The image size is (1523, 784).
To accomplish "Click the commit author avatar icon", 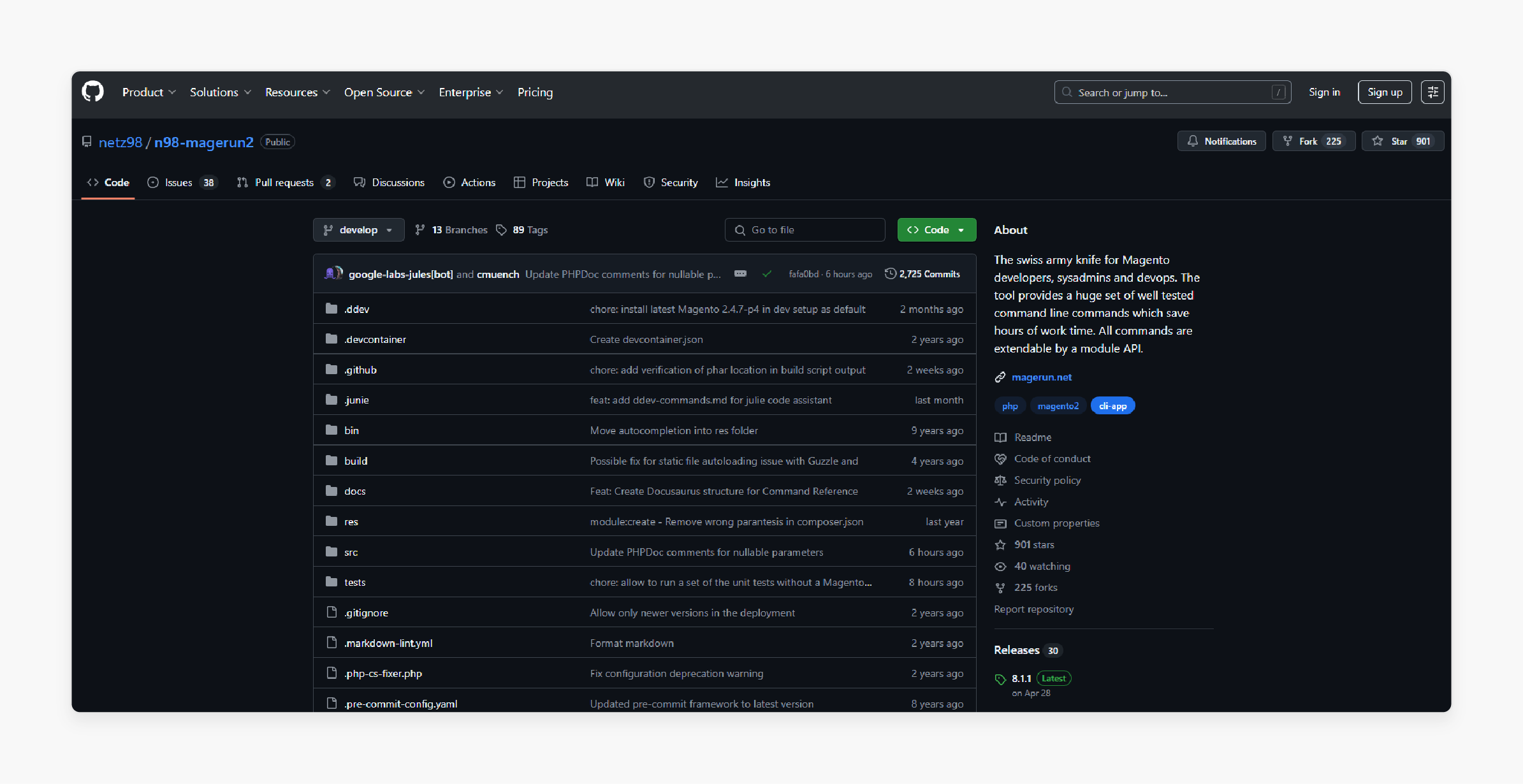I will (333, 273).
